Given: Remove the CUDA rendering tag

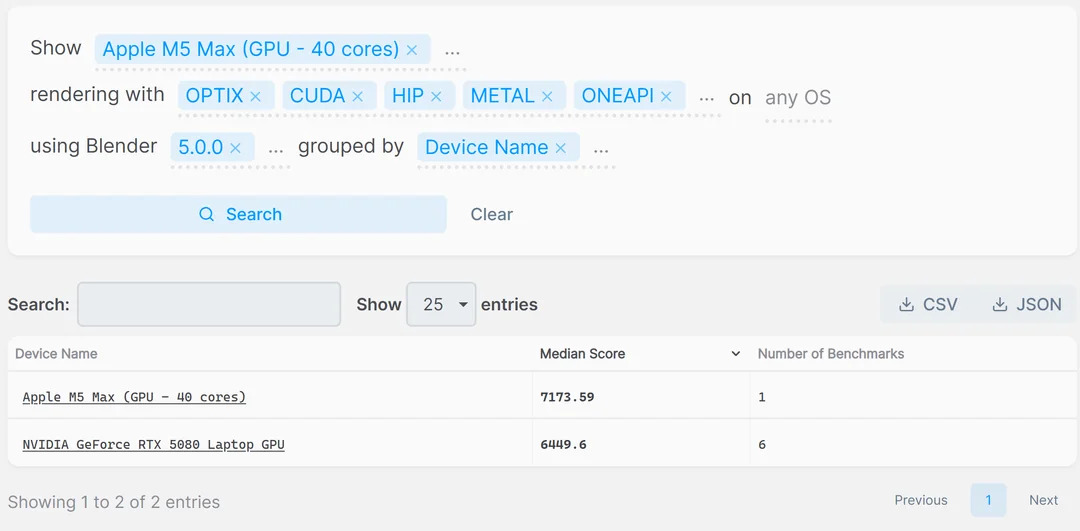Looking at the screenshot, I should tap(357, 96).
